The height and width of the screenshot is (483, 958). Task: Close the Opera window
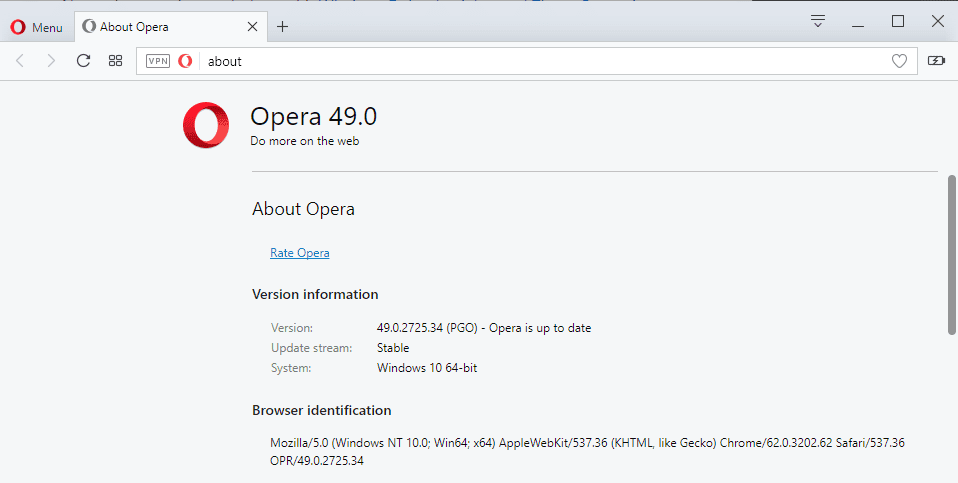tap(938, 21)
